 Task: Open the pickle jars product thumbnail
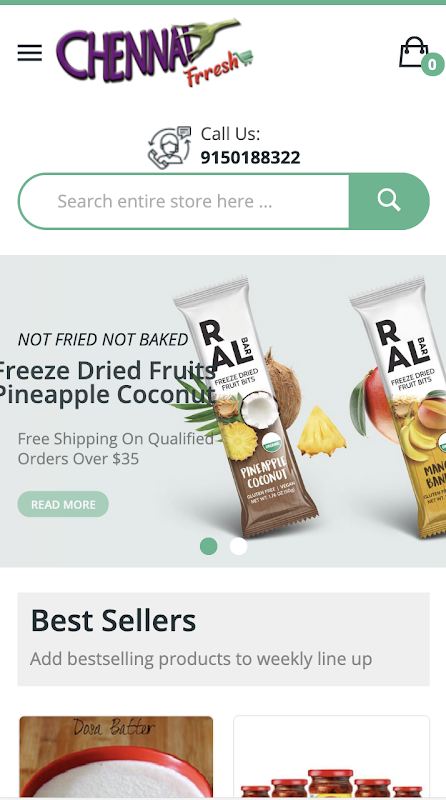pos(332,756)
